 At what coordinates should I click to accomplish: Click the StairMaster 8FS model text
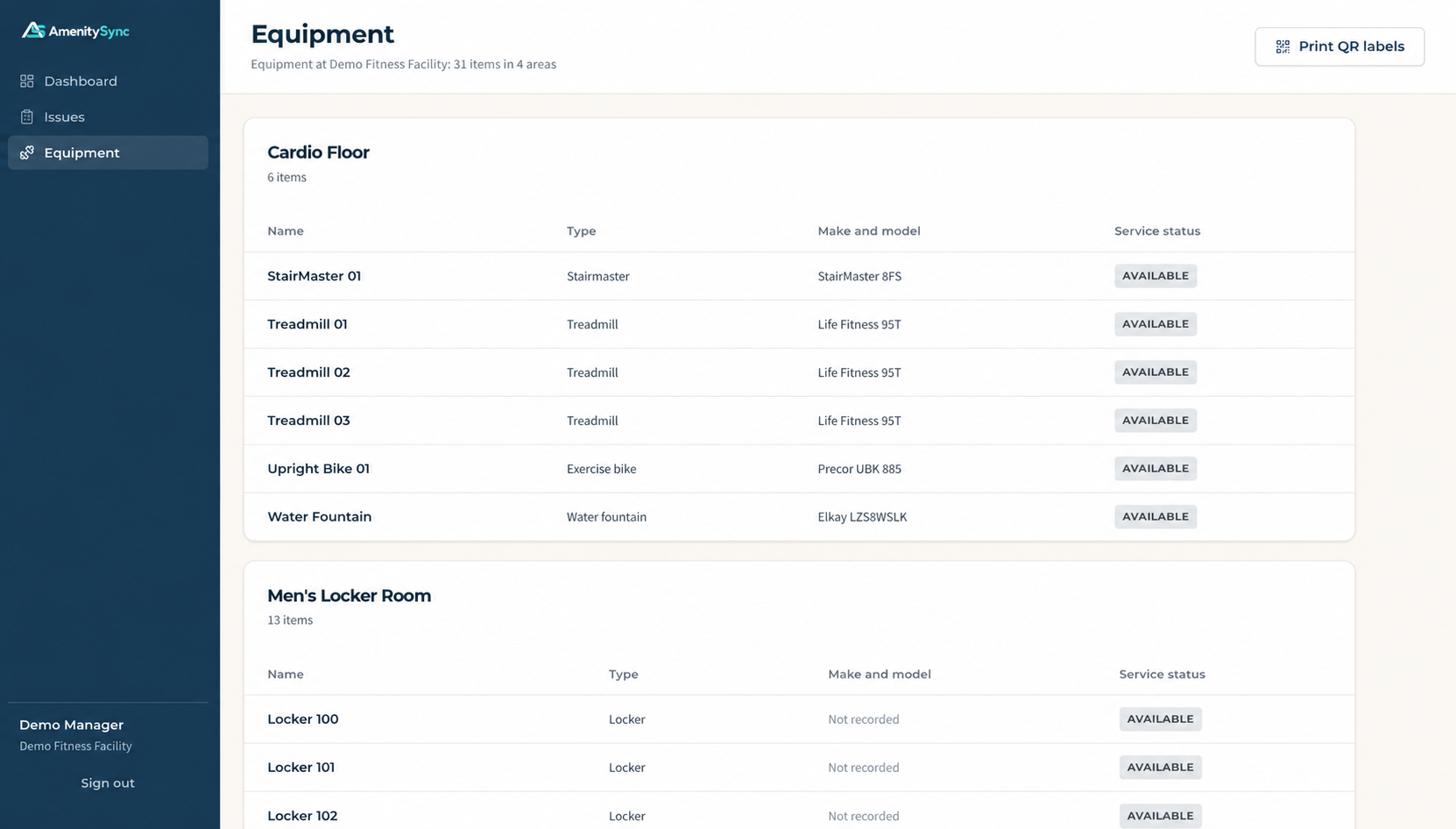tap(859, 276)
